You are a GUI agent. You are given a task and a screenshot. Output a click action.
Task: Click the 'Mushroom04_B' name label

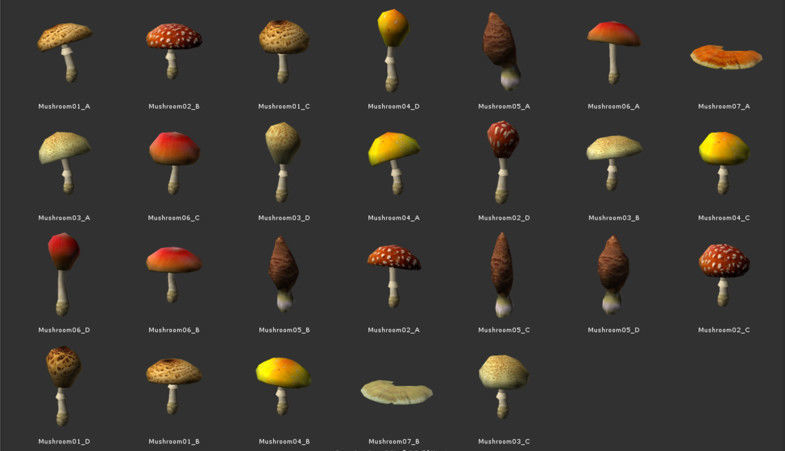pos(284,441)
